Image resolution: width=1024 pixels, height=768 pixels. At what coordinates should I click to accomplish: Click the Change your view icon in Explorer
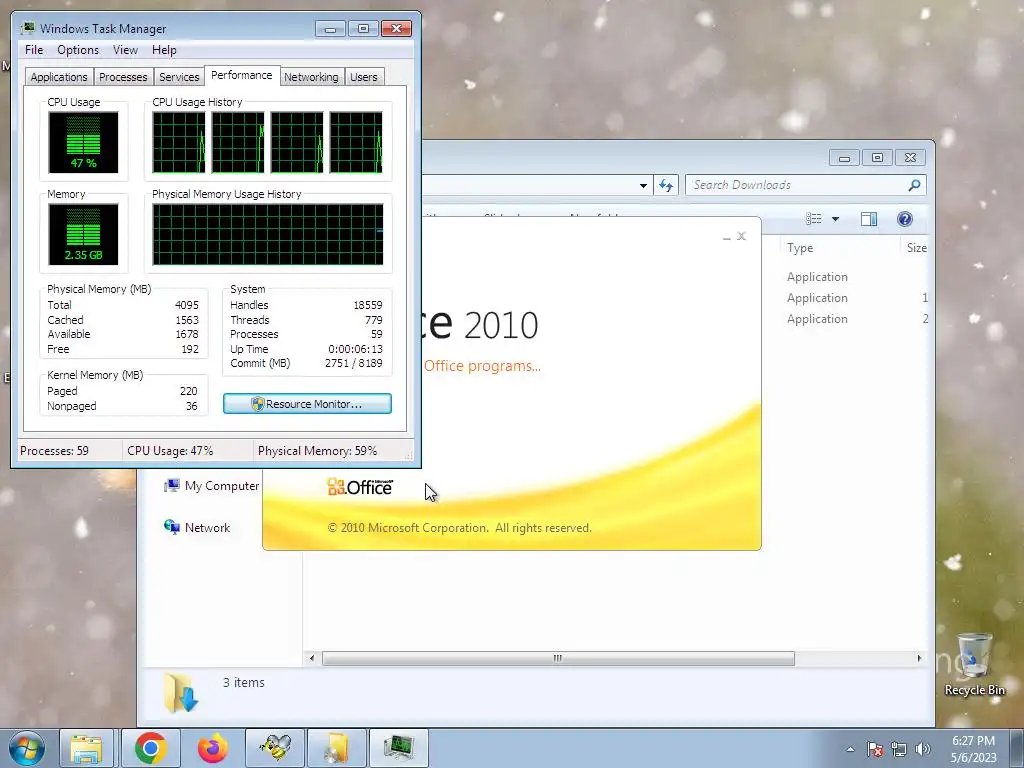(813, 219)
